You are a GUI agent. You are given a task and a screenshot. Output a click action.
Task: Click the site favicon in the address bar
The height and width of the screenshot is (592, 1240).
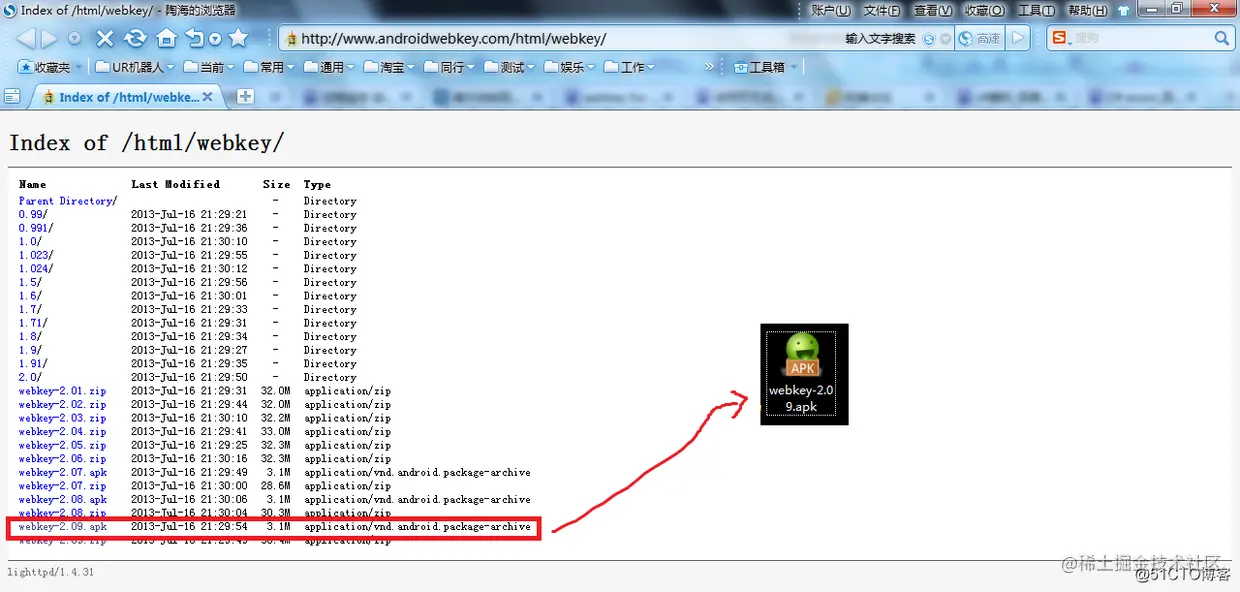(x=292, y=39)
